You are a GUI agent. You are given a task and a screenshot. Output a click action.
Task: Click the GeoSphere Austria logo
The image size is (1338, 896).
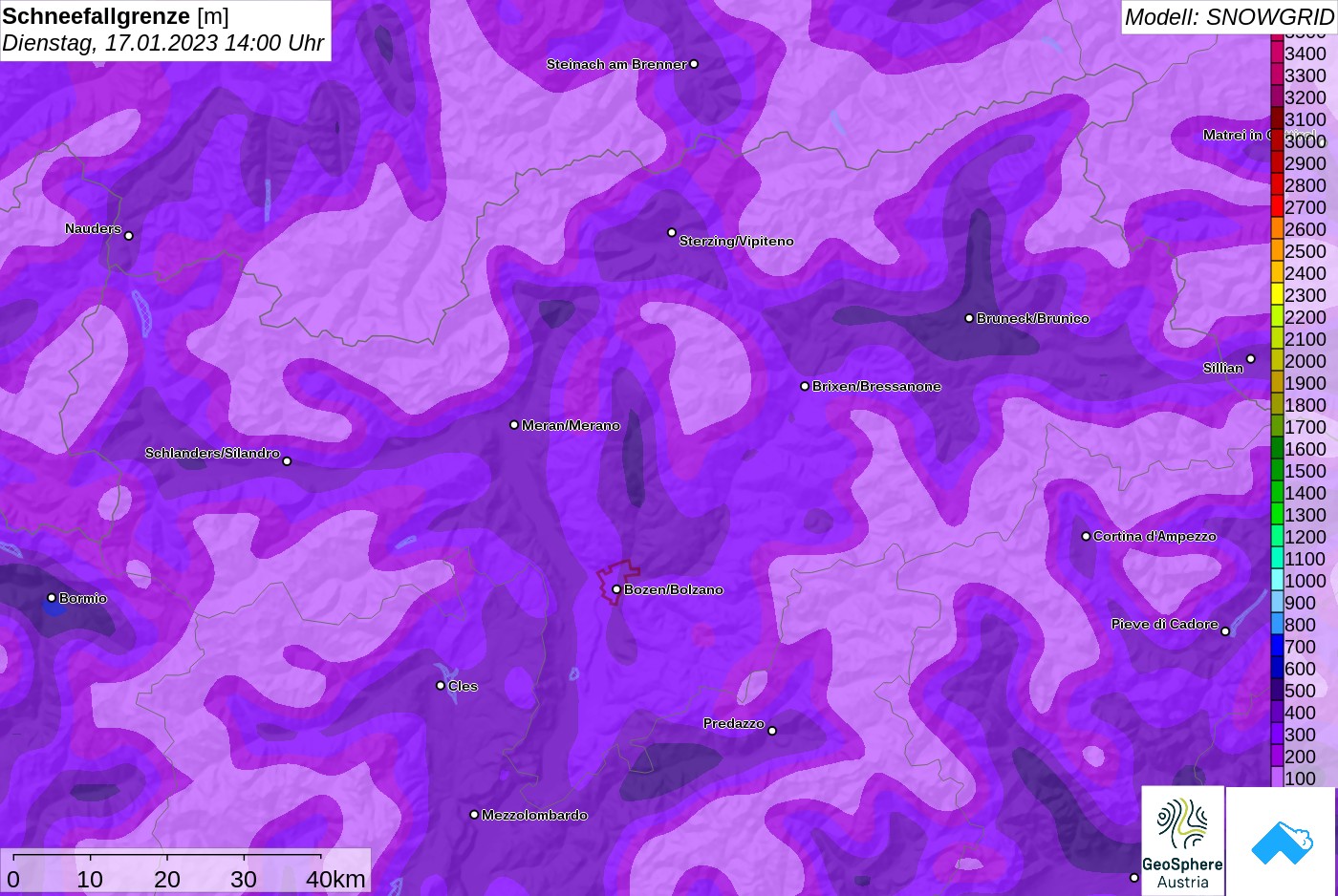(x=1183, y=841)
